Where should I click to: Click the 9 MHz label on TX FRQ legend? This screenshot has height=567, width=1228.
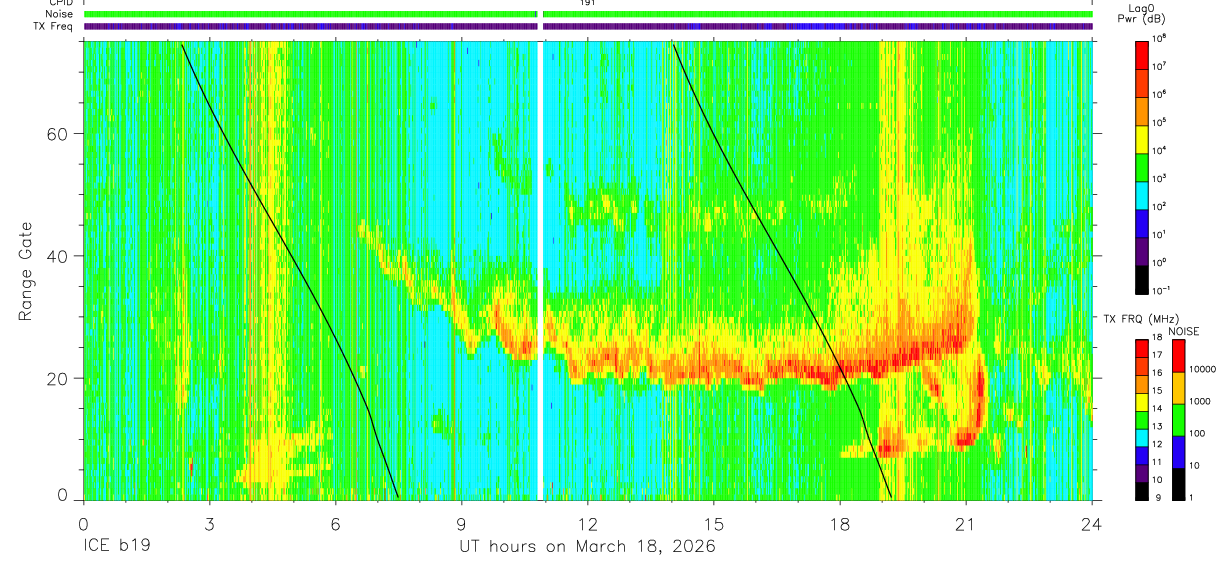[1157, 498]
